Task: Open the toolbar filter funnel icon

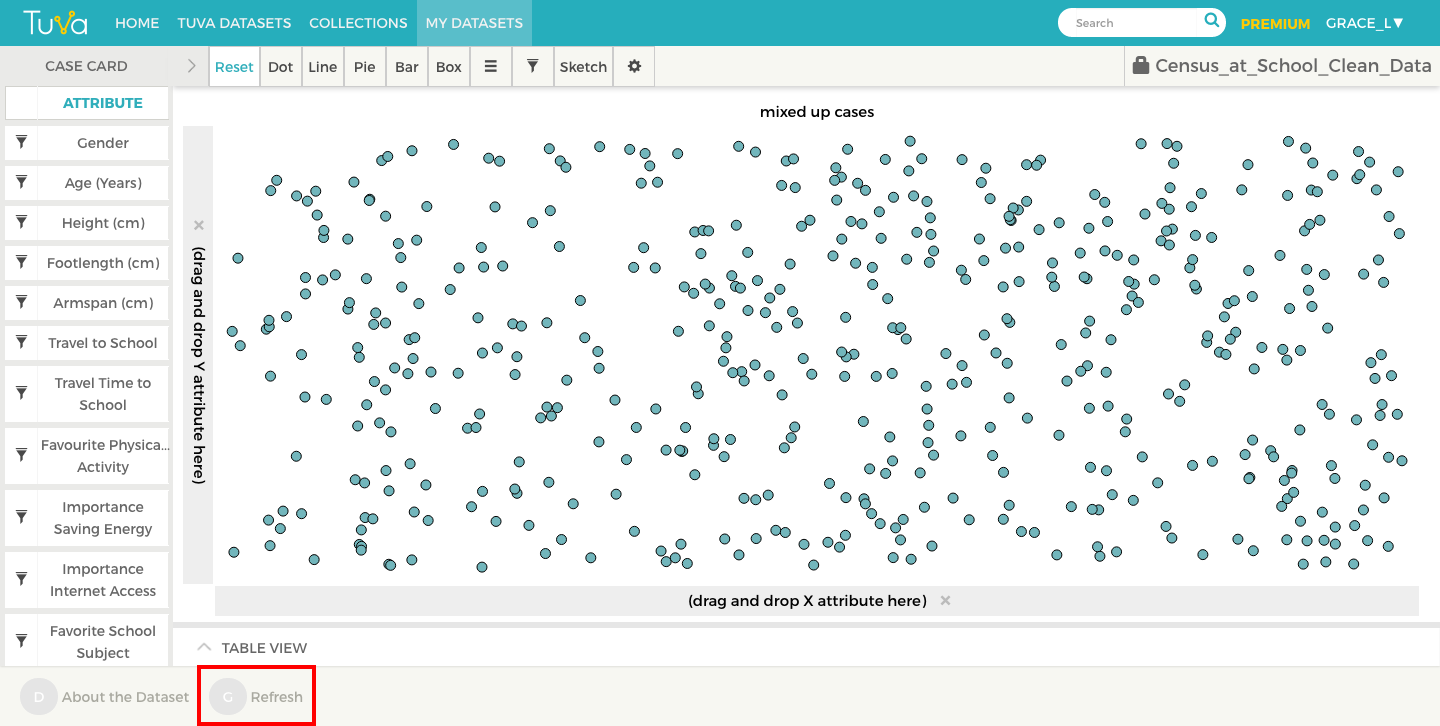Action: 533,66
